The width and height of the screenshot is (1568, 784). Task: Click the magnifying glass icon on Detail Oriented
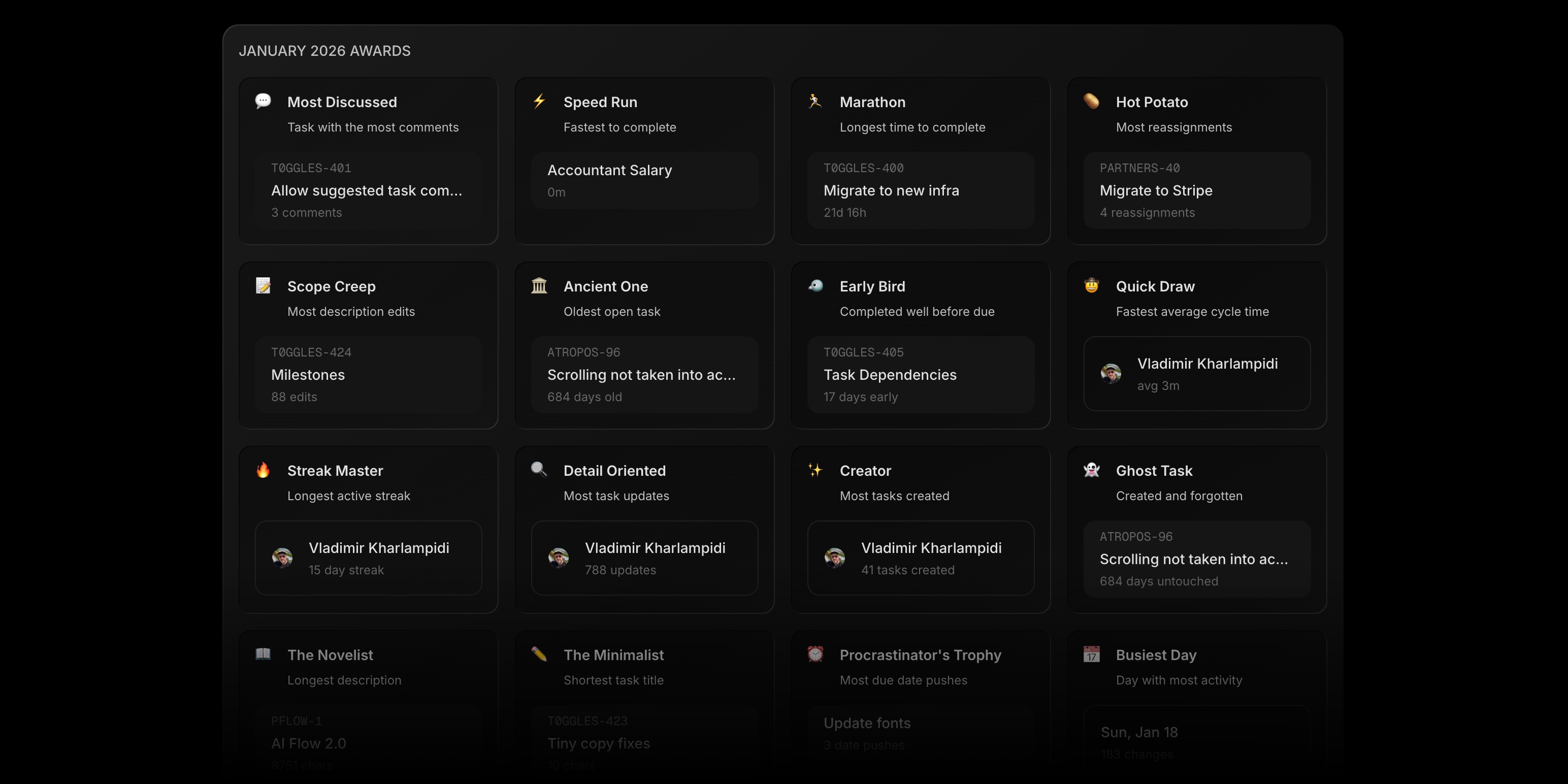point(539,469)
